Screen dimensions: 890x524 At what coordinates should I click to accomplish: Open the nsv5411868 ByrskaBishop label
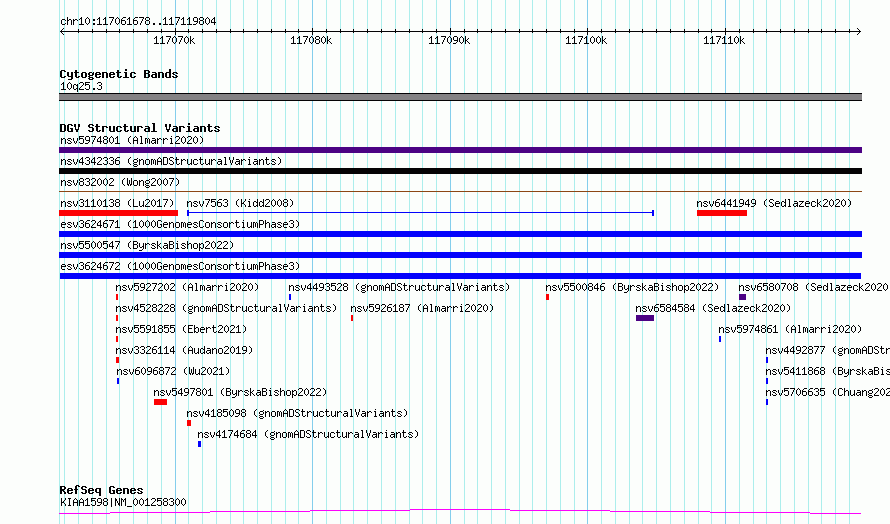click(x=827, y=371)
